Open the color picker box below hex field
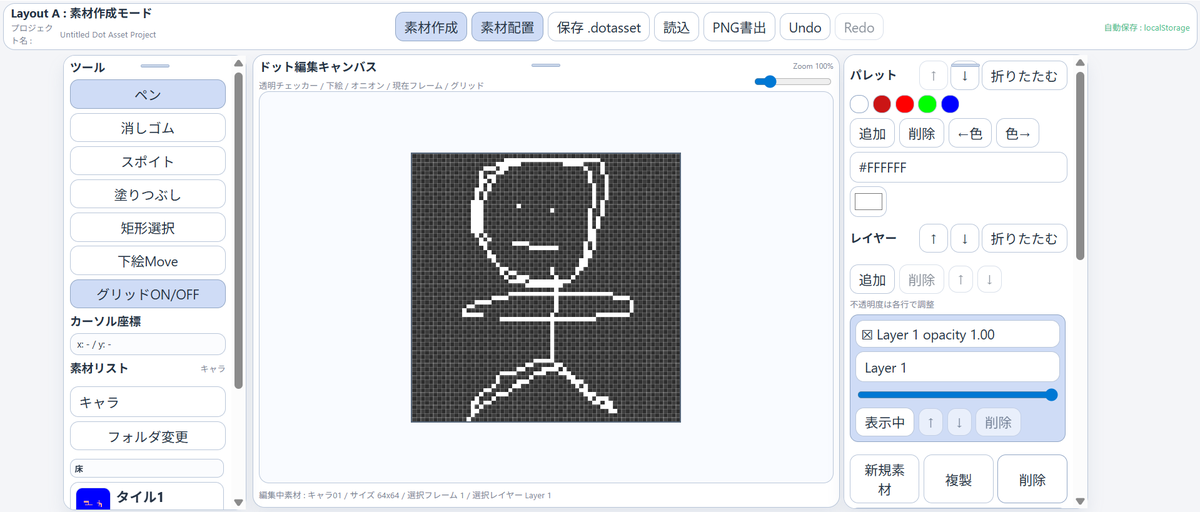Image resolution: width=1200 pixels, height=512 pixels. [868, 202]
